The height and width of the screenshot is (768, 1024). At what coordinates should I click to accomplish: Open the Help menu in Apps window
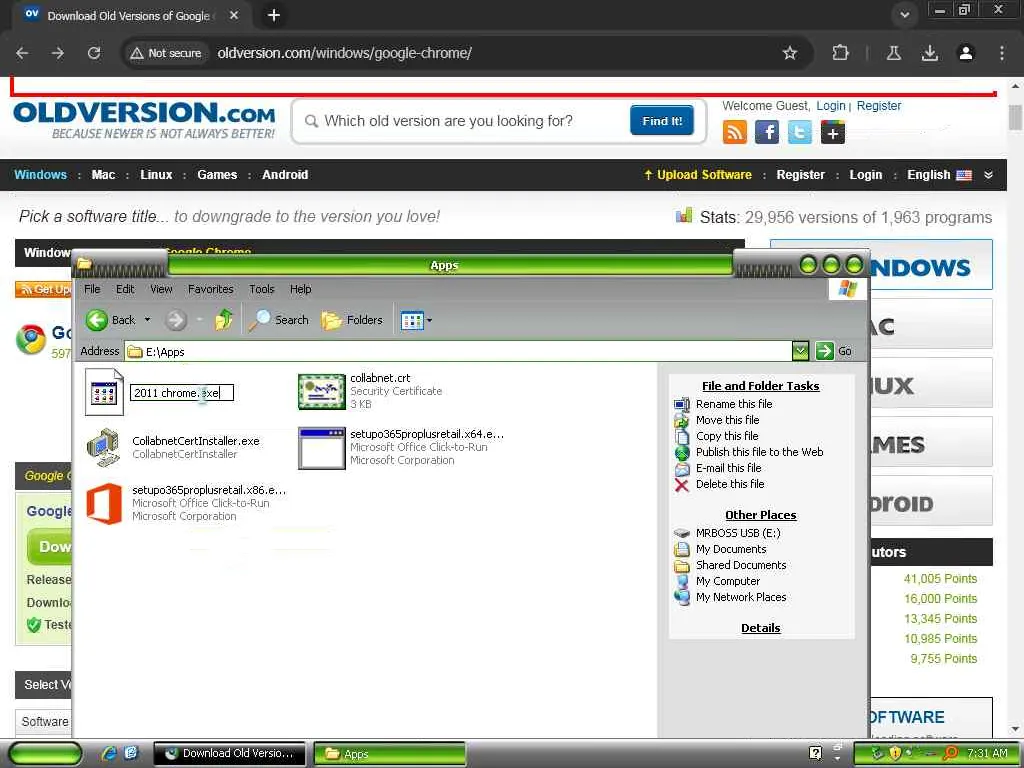point(300,289)
